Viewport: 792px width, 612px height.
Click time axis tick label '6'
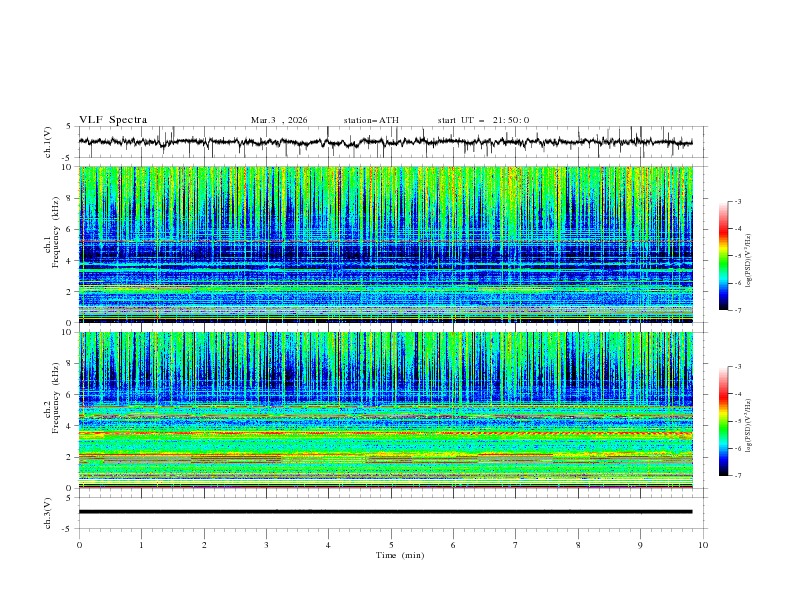point(453,545)
